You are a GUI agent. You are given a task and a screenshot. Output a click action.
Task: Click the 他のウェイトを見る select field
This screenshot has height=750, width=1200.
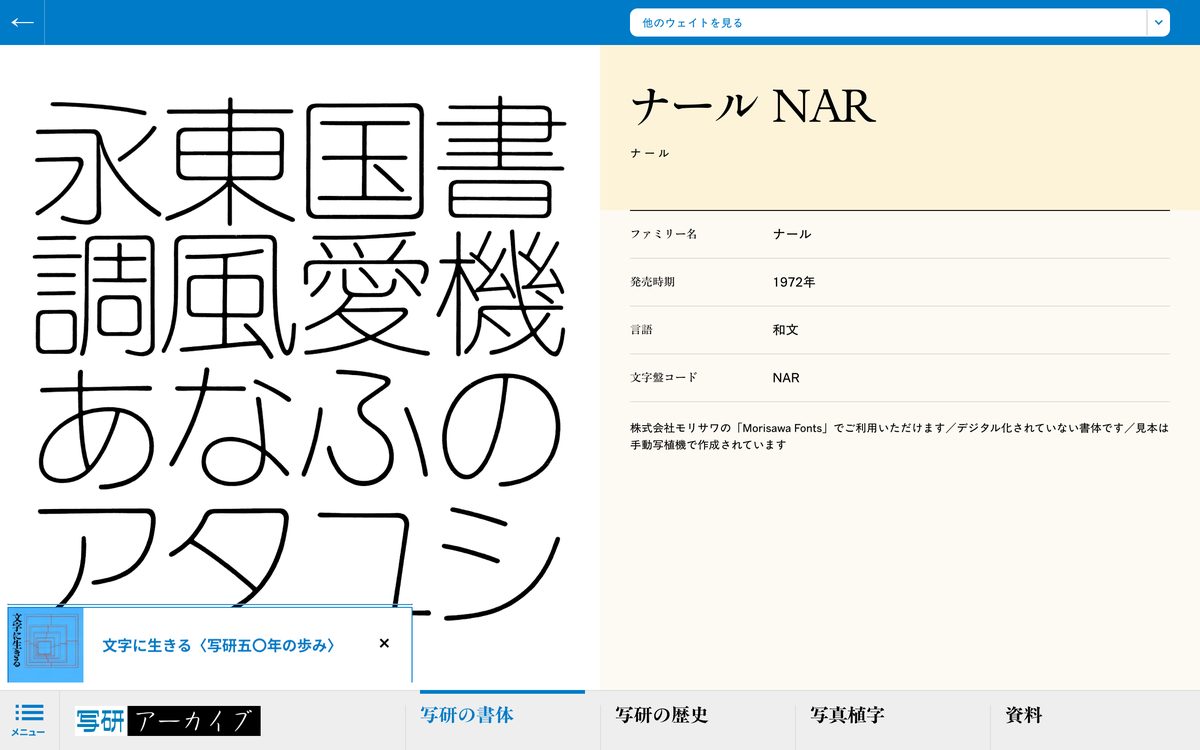pyautogui.click(x=899, y=22)
